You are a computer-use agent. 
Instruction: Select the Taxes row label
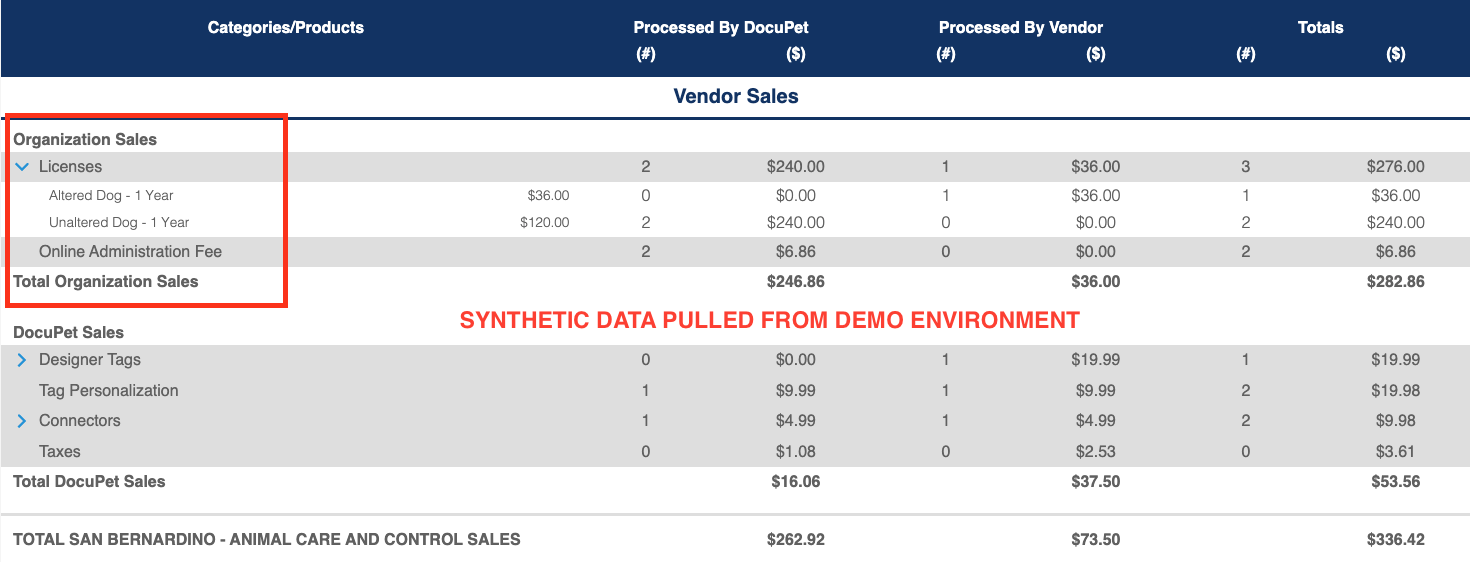point(60,452)
